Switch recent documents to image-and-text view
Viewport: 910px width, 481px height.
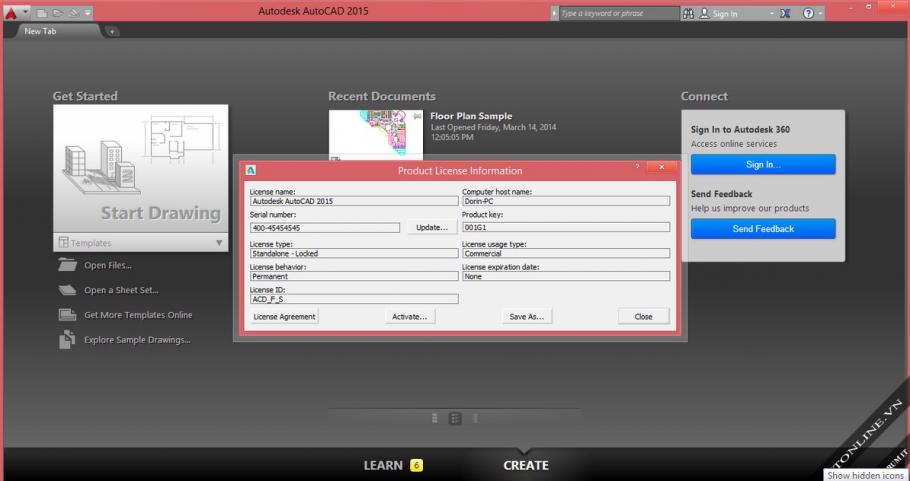click(x=455, y=418)
